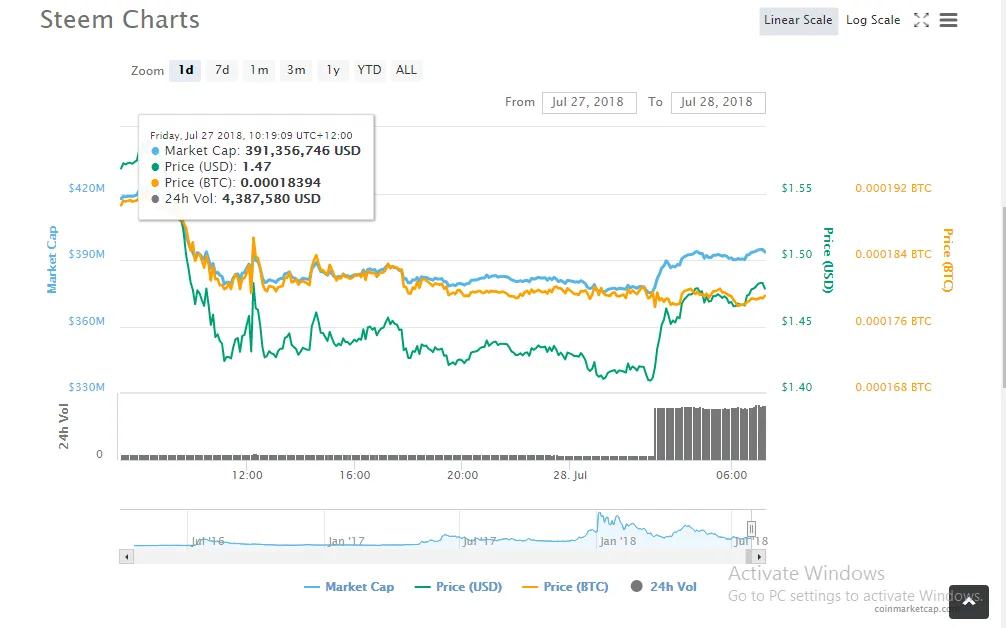Set zoom to ALL
Viewport: 1006px width, 628px height.
coord(406,70)
